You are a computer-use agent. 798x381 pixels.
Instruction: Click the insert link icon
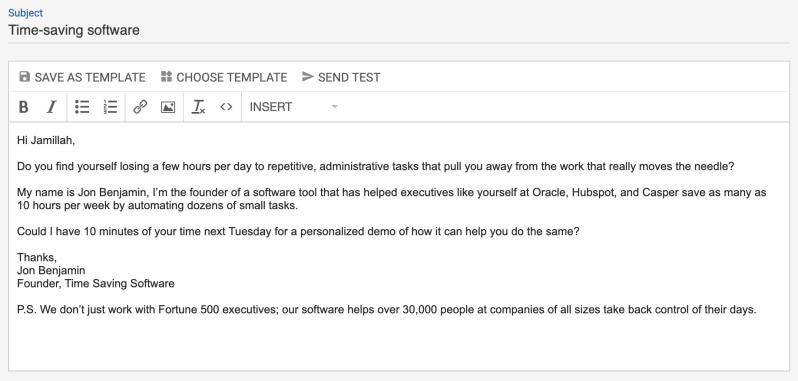[x=140, y=107]
